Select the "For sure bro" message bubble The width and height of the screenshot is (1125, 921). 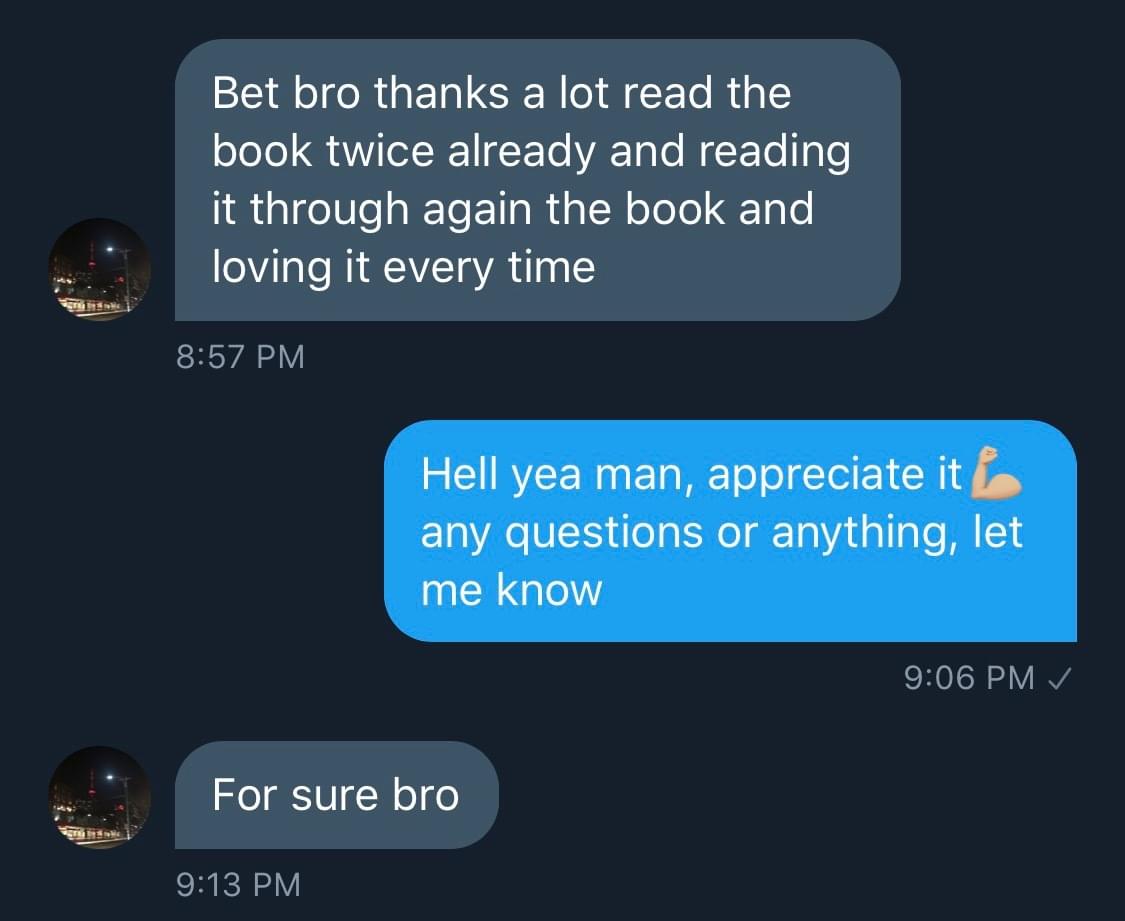(x=336, y=795)
